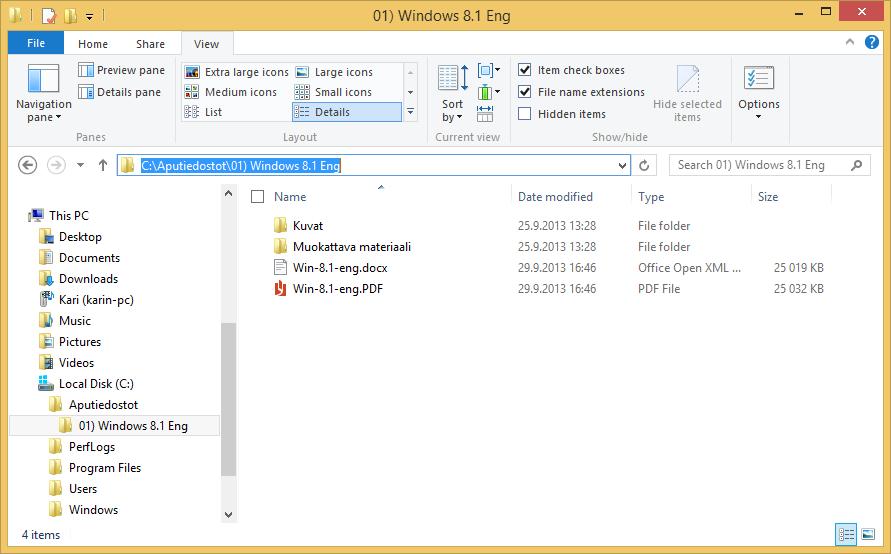Go up one folder level arrow
The image size is (891, 554).
[103, 165]
